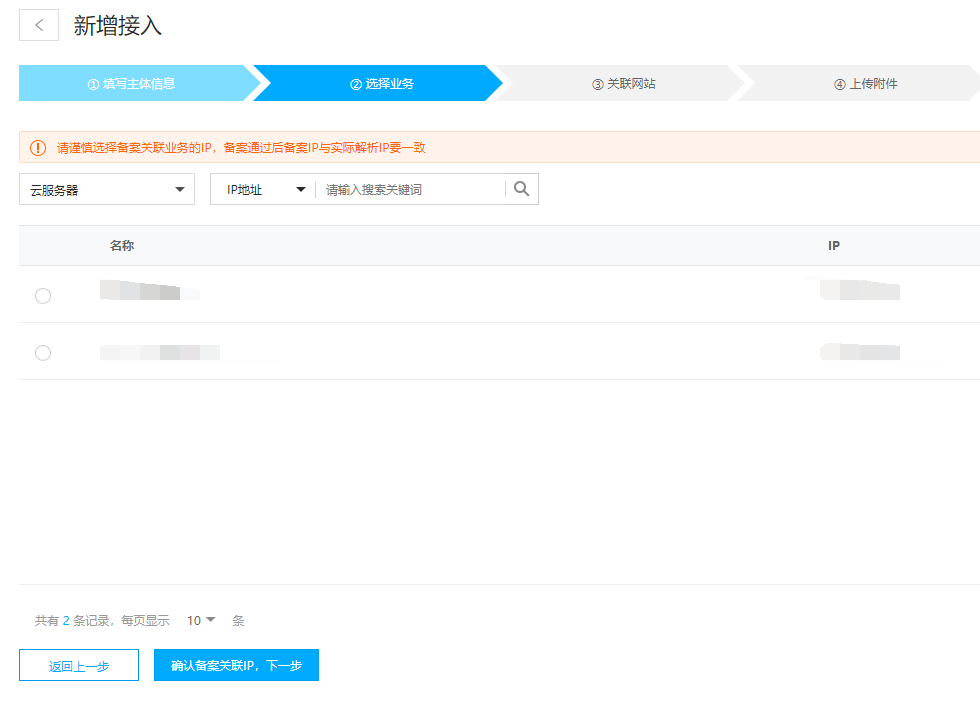This screenshot has height=721, width=980.
Task: Select the first server row radio button
Action: [43, 295]
